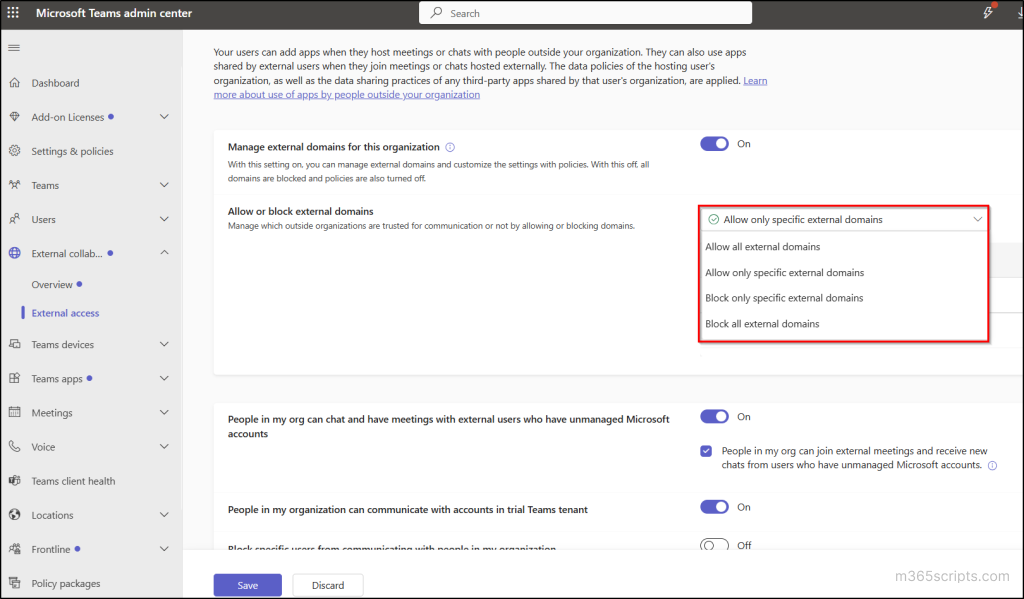The height and width of the screenshot is (599, 1024).
Task: Expand the Teams apps chevron
Action: click(x=165, y=378)
